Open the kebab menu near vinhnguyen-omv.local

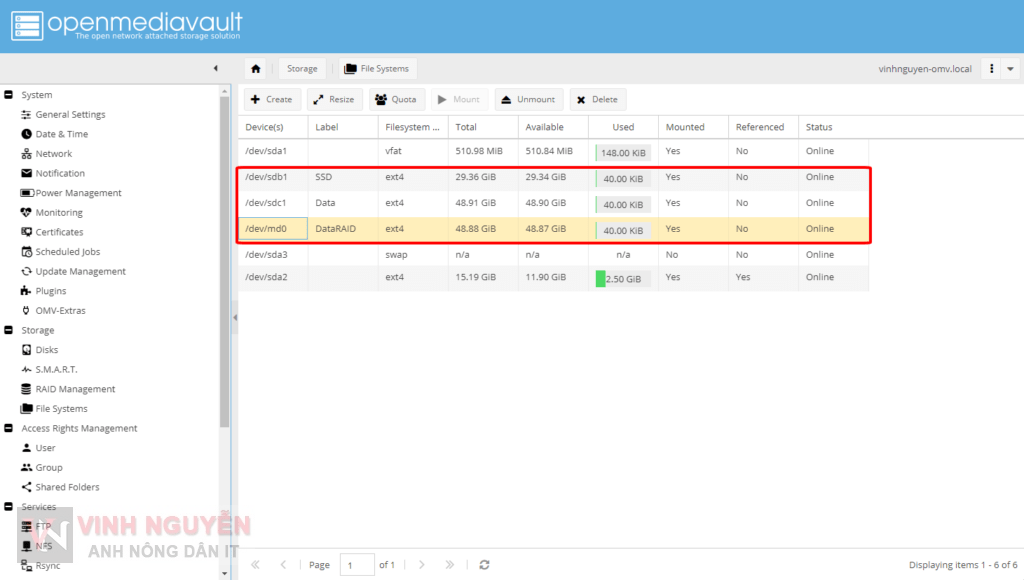pos(989,68)
